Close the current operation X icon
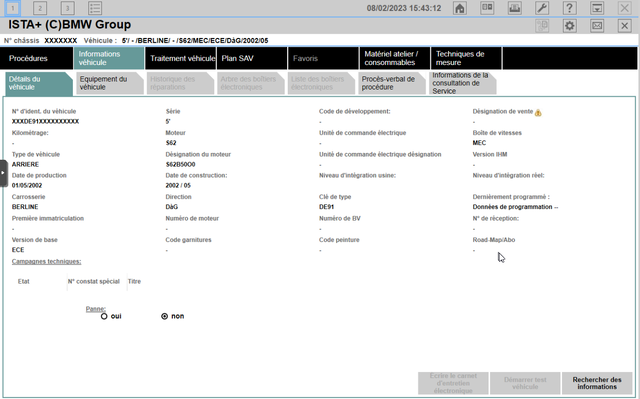This screenshot has height=399, width=640. point(624,26)
